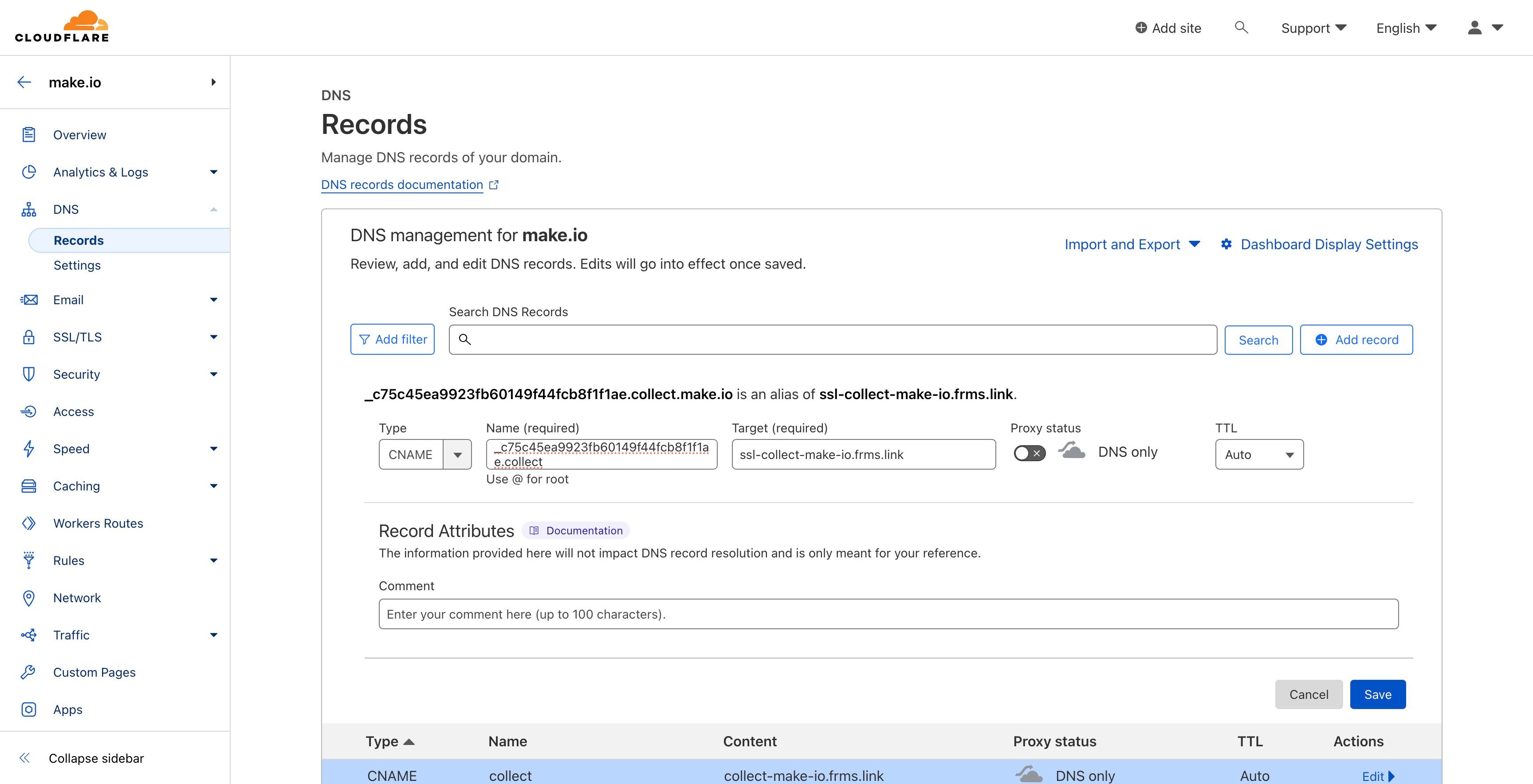Expand the Rules section arrow
Screen dimensions: 1533x784
(x=214, y=561)
